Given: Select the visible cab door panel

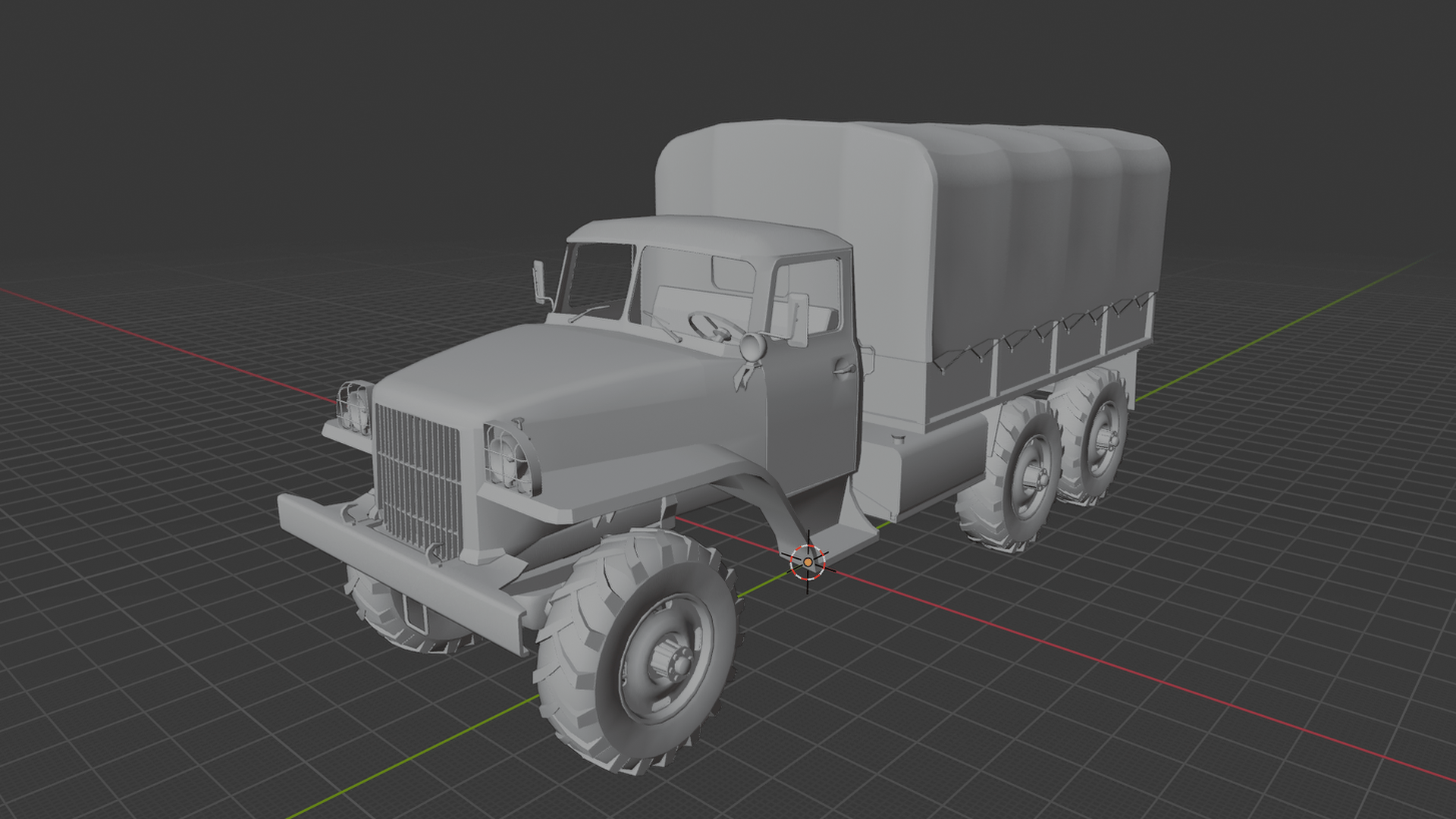Looking at the screenshot, I should tap(811, 409).
